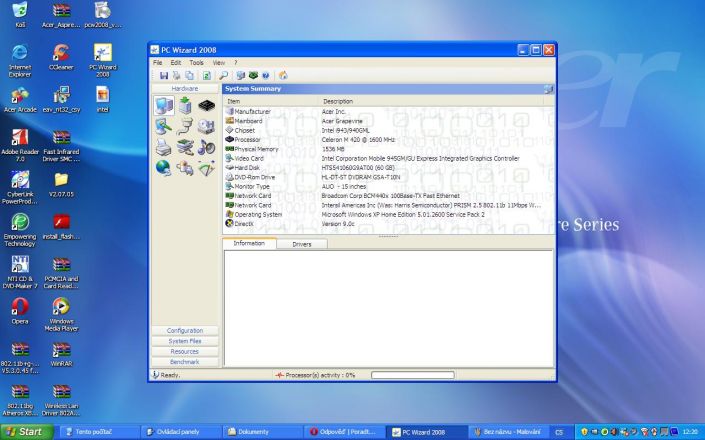The width and height of the screenshot is (705, 440).
Task: Switch to Dokumenty taskbar window
Action: click(263, 432)
